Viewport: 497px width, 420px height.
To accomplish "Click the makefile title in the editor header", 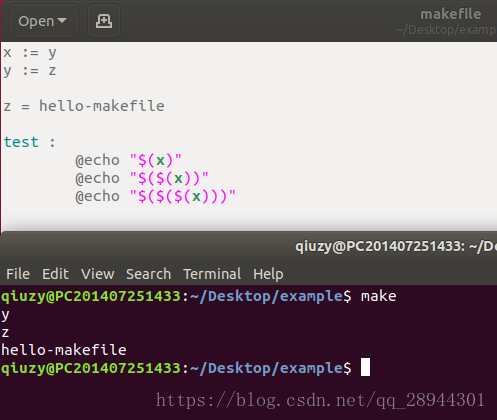I will coord(451,14).
